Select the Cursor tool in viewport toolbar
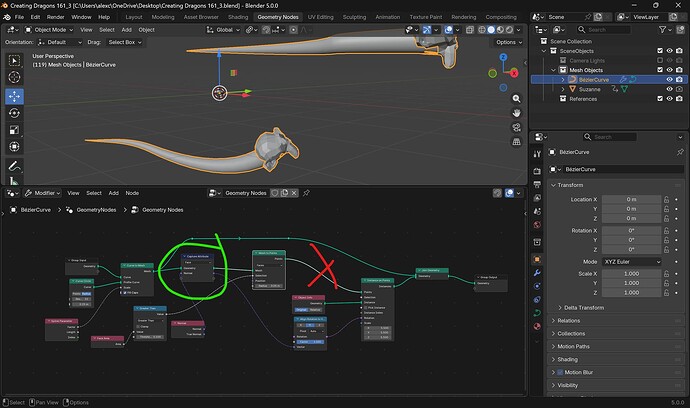 [15, 78]
